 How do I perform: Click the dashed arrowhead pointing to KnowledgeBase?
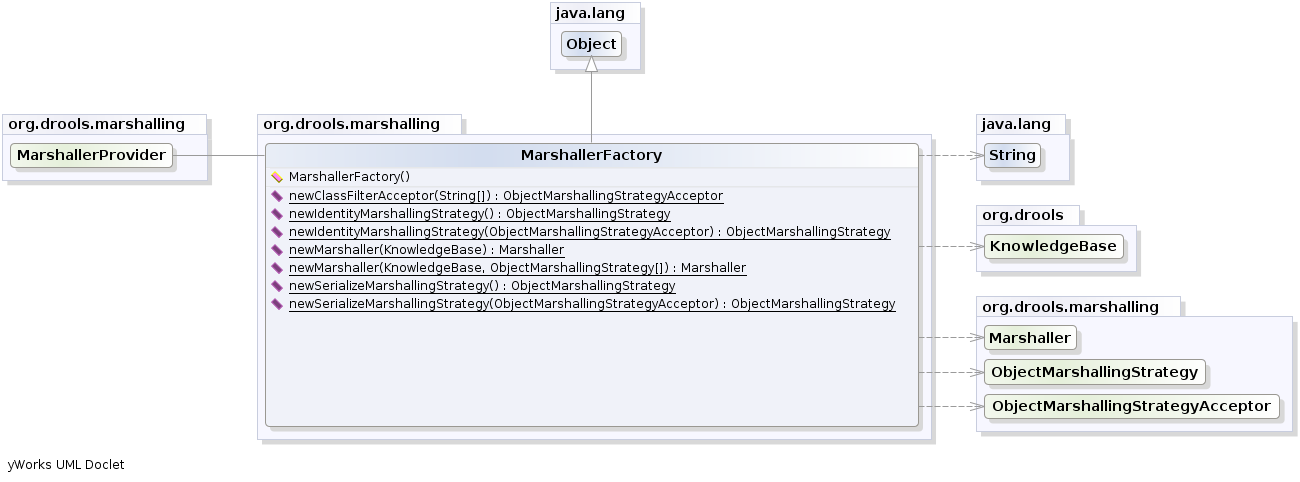pos(975,246)
